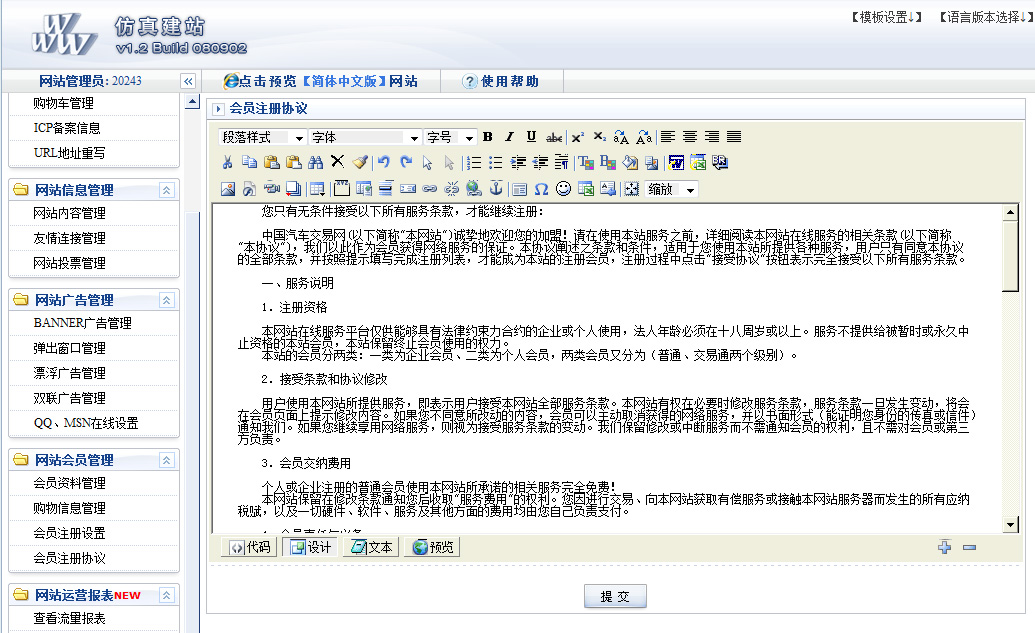Insert a special character with the omega icon
The height and width of the screenshot is (633, 1035).
click(541, 188)
